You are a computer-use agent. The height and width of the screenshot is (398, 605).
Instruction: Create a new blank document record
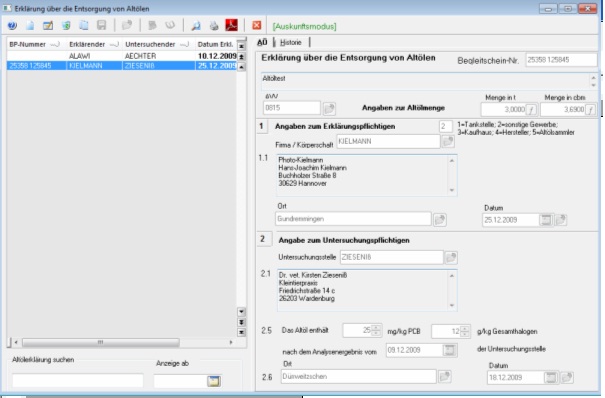(30, 26)
